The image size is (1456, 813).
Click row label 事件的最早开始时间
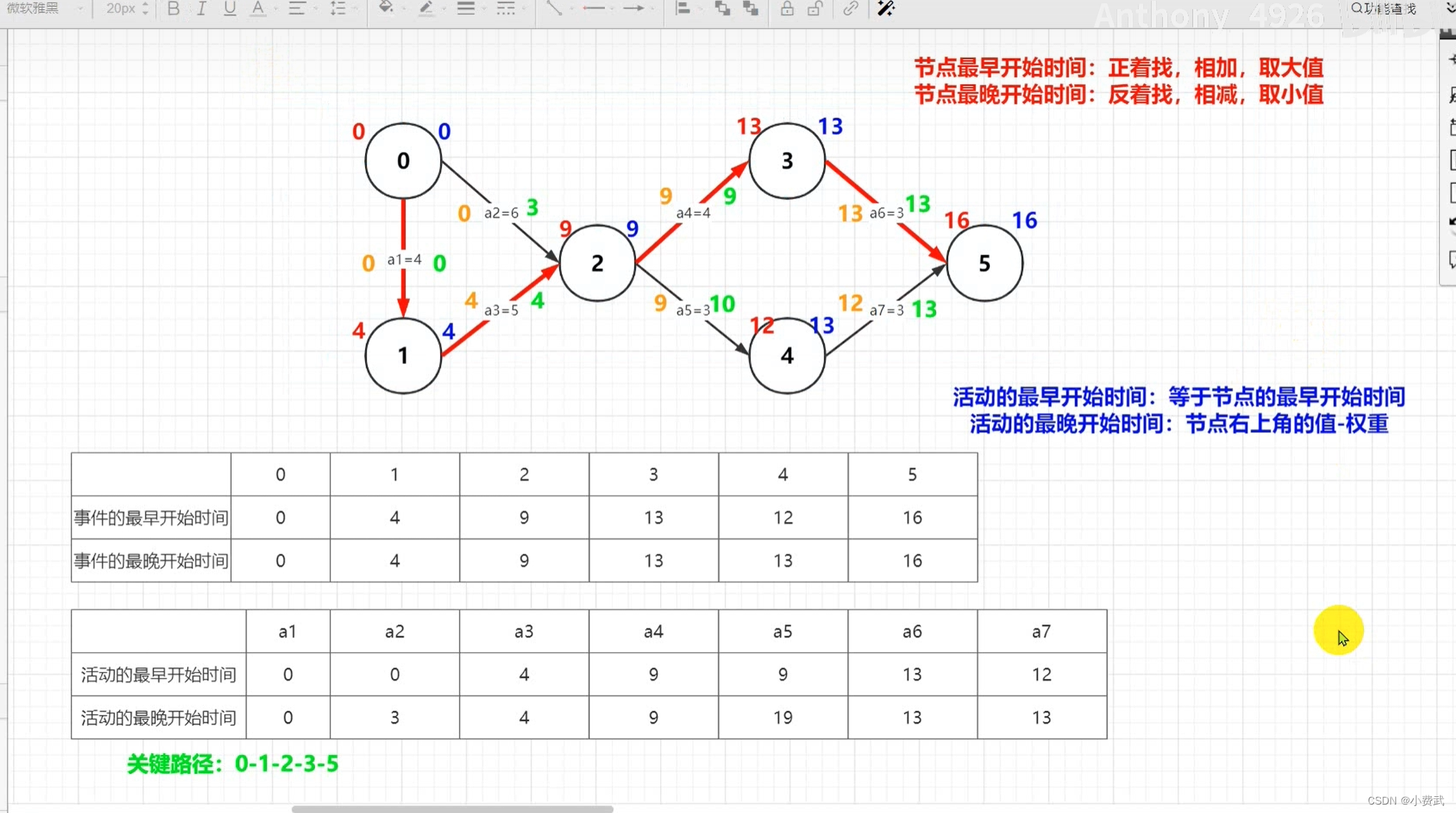point(151,518)
